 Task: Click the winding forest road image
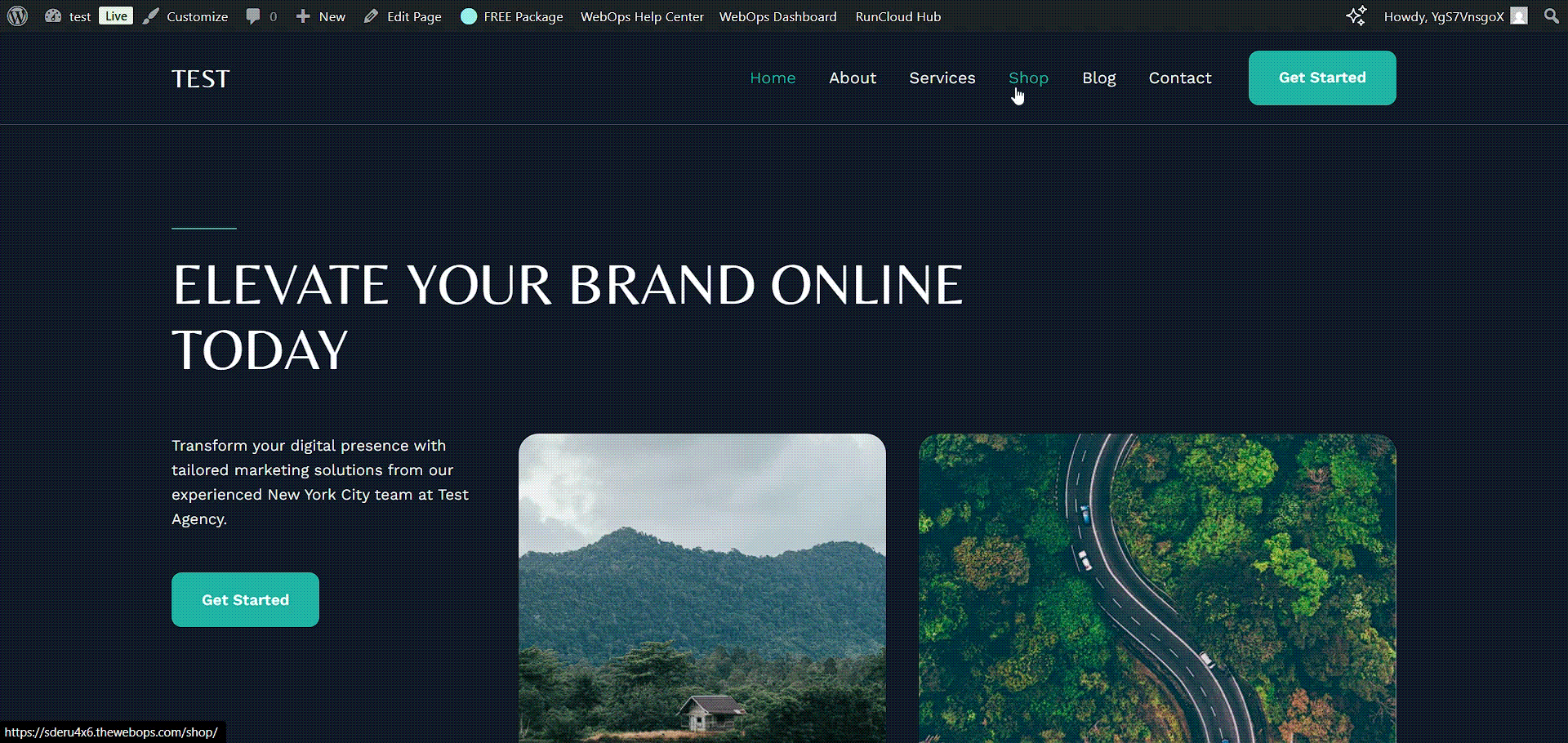[1157, 588]
